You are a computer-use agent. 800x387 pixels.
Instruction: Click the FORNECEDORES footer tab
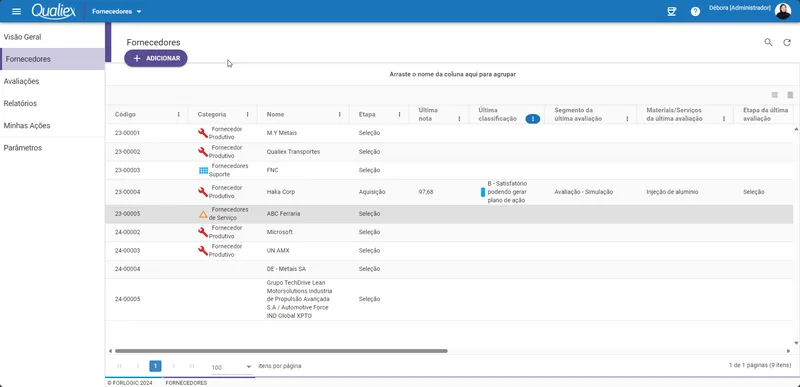[186, 382]
